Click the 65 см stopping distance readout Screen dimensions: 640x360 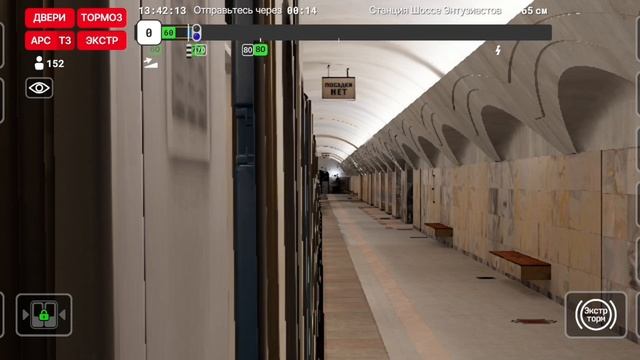pyautogui.click(x=534, y=11)
